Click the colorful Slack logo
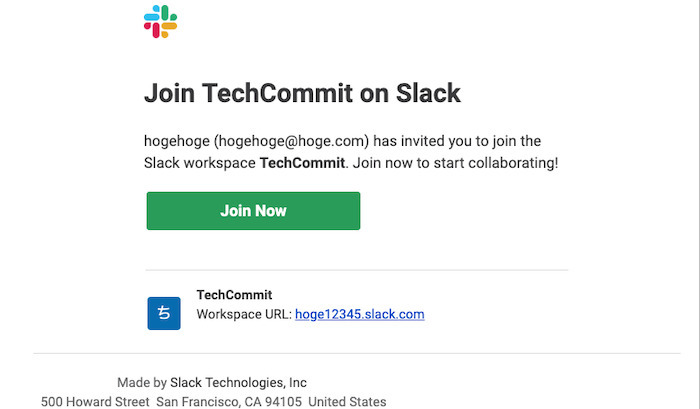700x409 pixels. tap(160, 21)
